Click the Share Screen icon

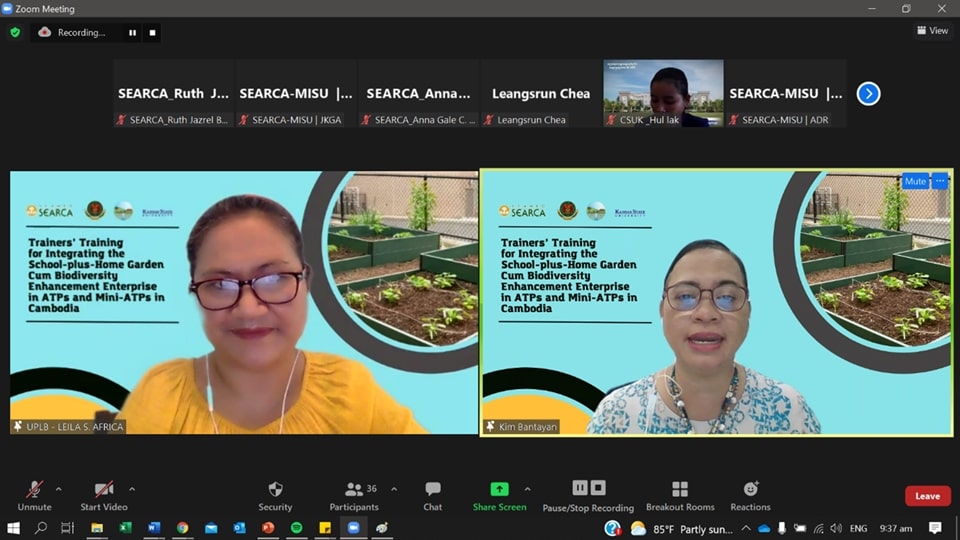pos(499,489)
